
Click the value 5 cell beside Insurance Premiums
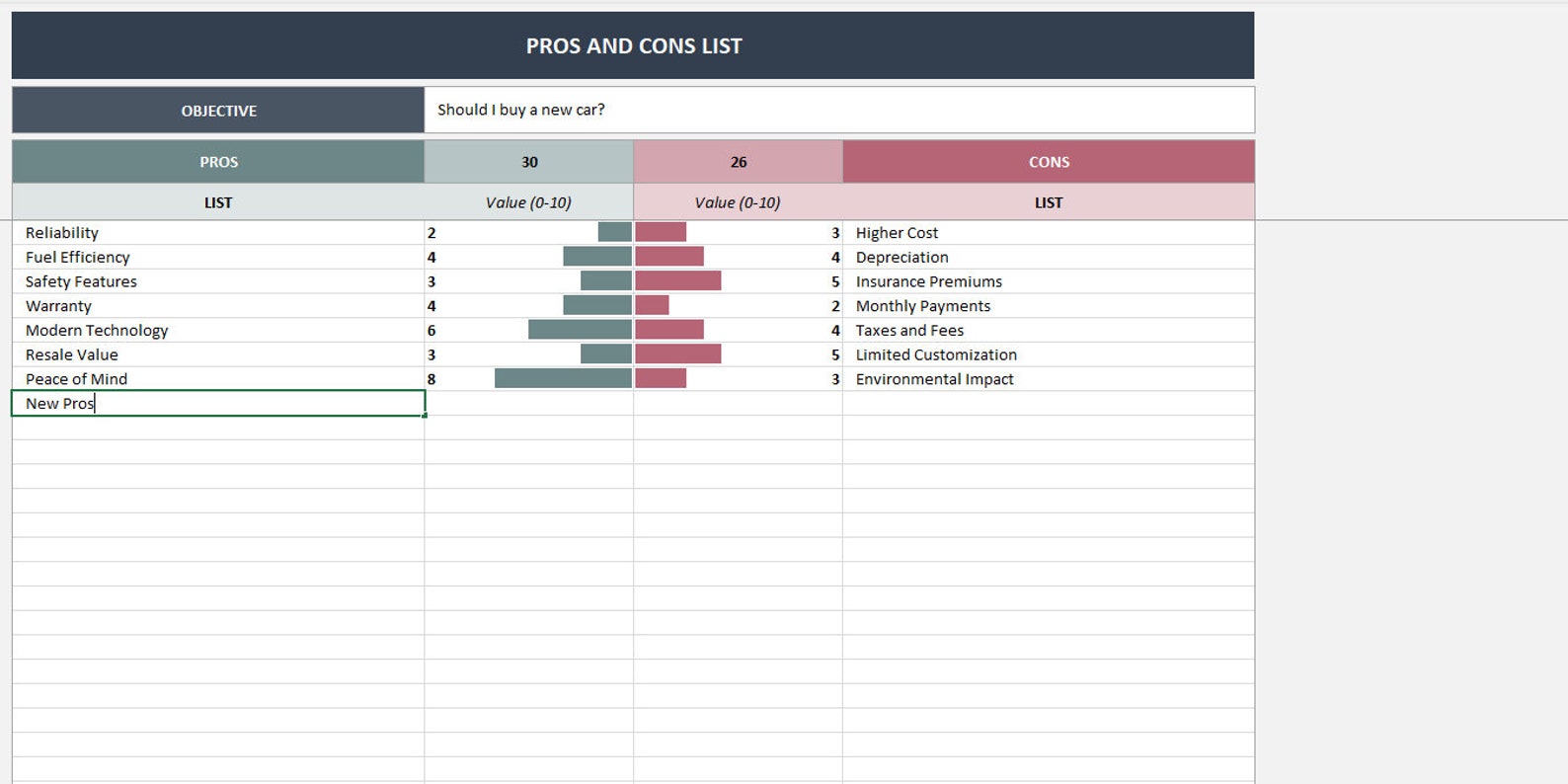click(x=739, y=281)
